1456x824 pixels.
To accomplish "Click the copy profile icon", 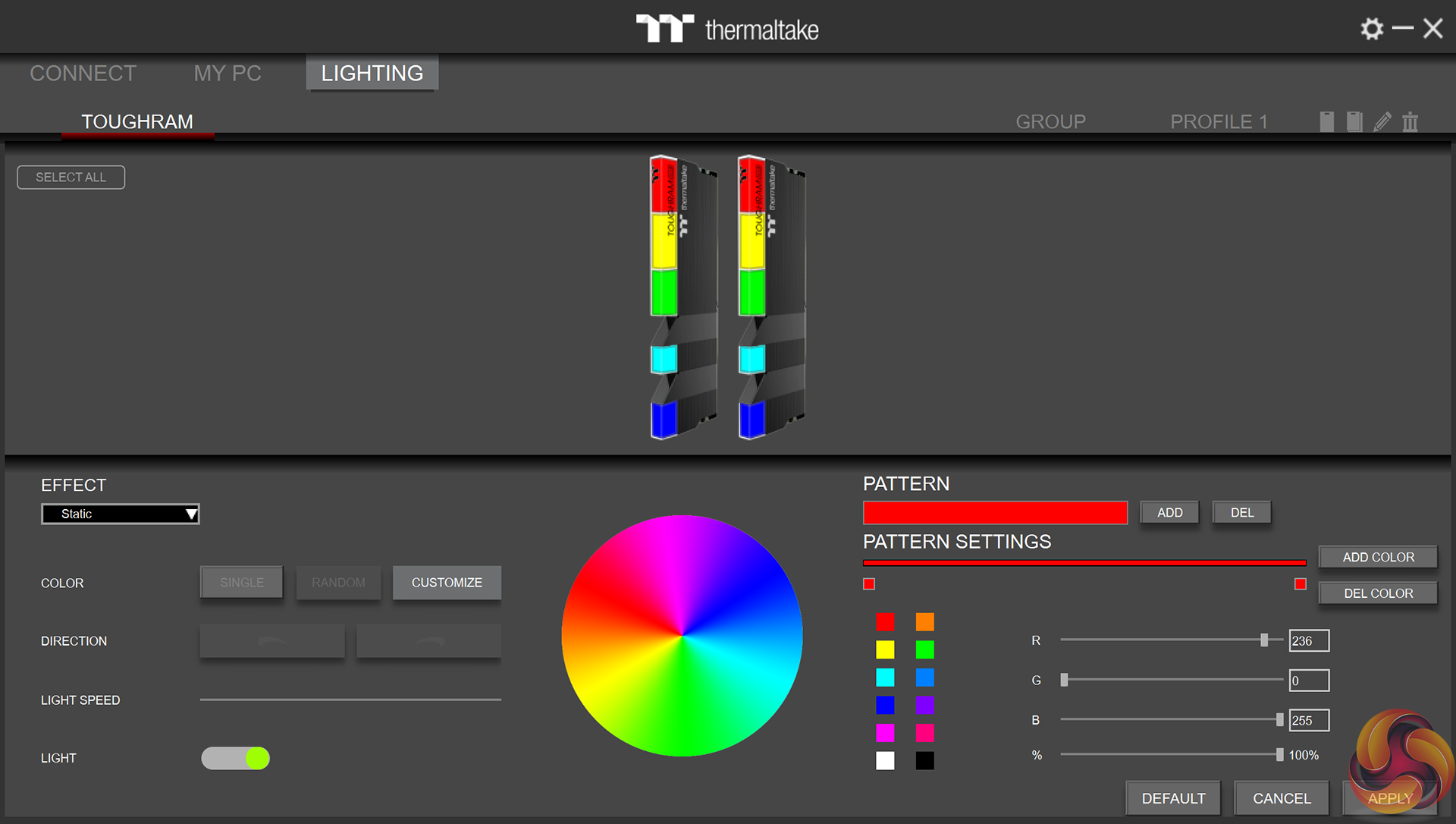I will (1354, 121).
